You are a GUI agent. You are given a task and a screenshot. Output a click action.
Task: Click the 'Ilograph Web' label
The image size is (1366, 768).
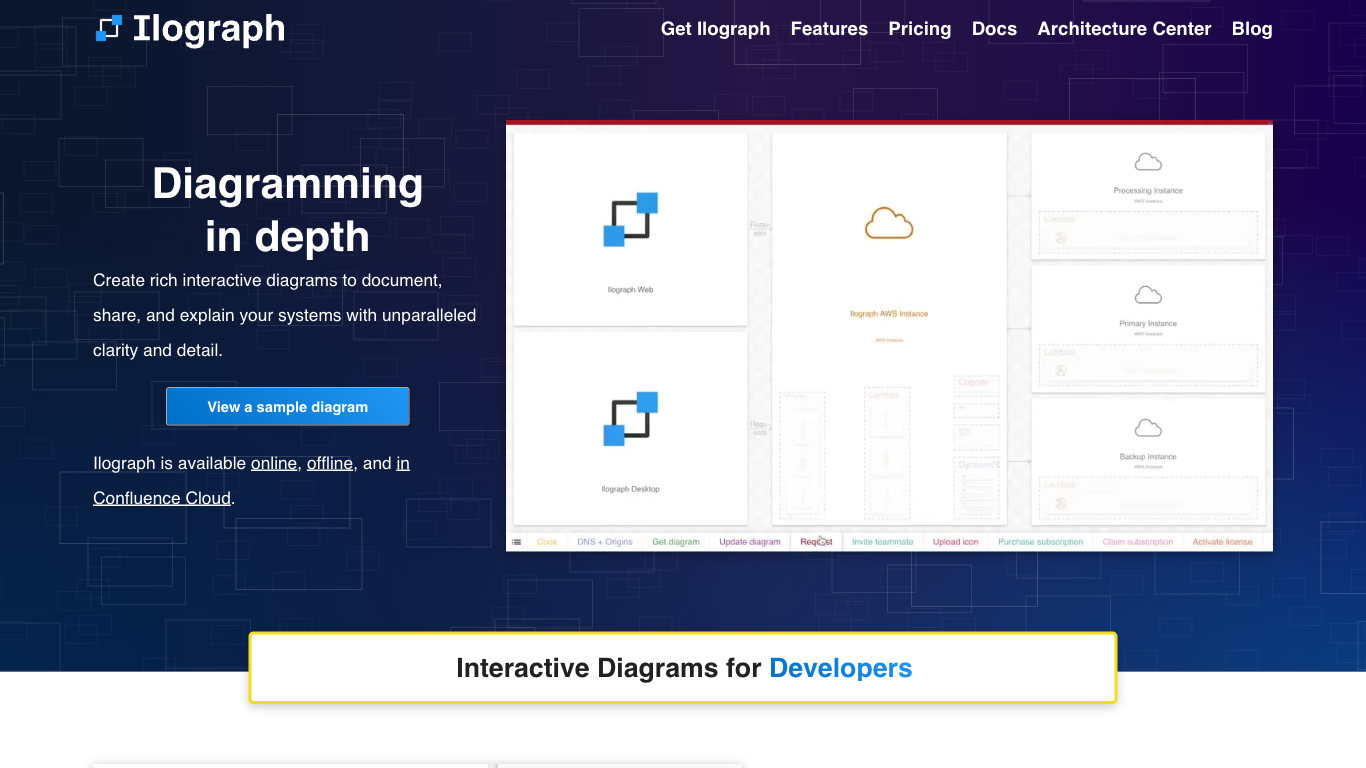coord(630,290)
